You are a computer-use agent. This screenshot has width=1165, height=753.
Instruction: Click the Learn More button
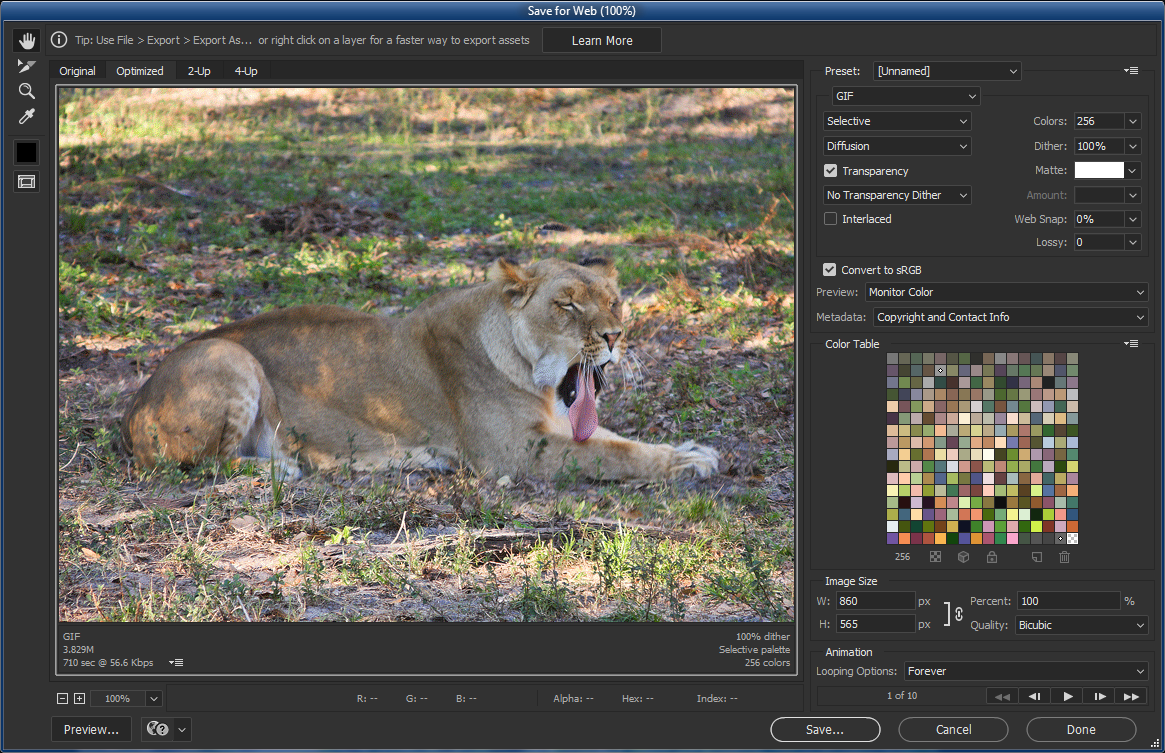pyautogui.click(x=601, y=40)
